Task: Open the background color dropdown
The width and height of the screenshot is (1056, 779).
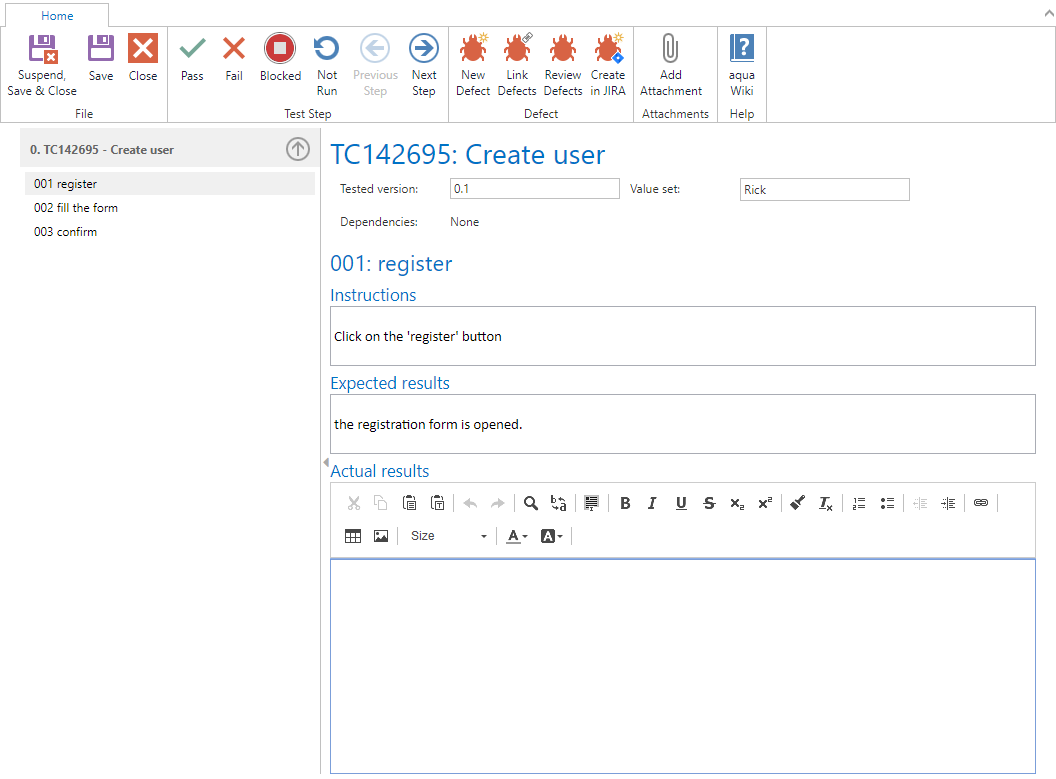Action: 552,536
